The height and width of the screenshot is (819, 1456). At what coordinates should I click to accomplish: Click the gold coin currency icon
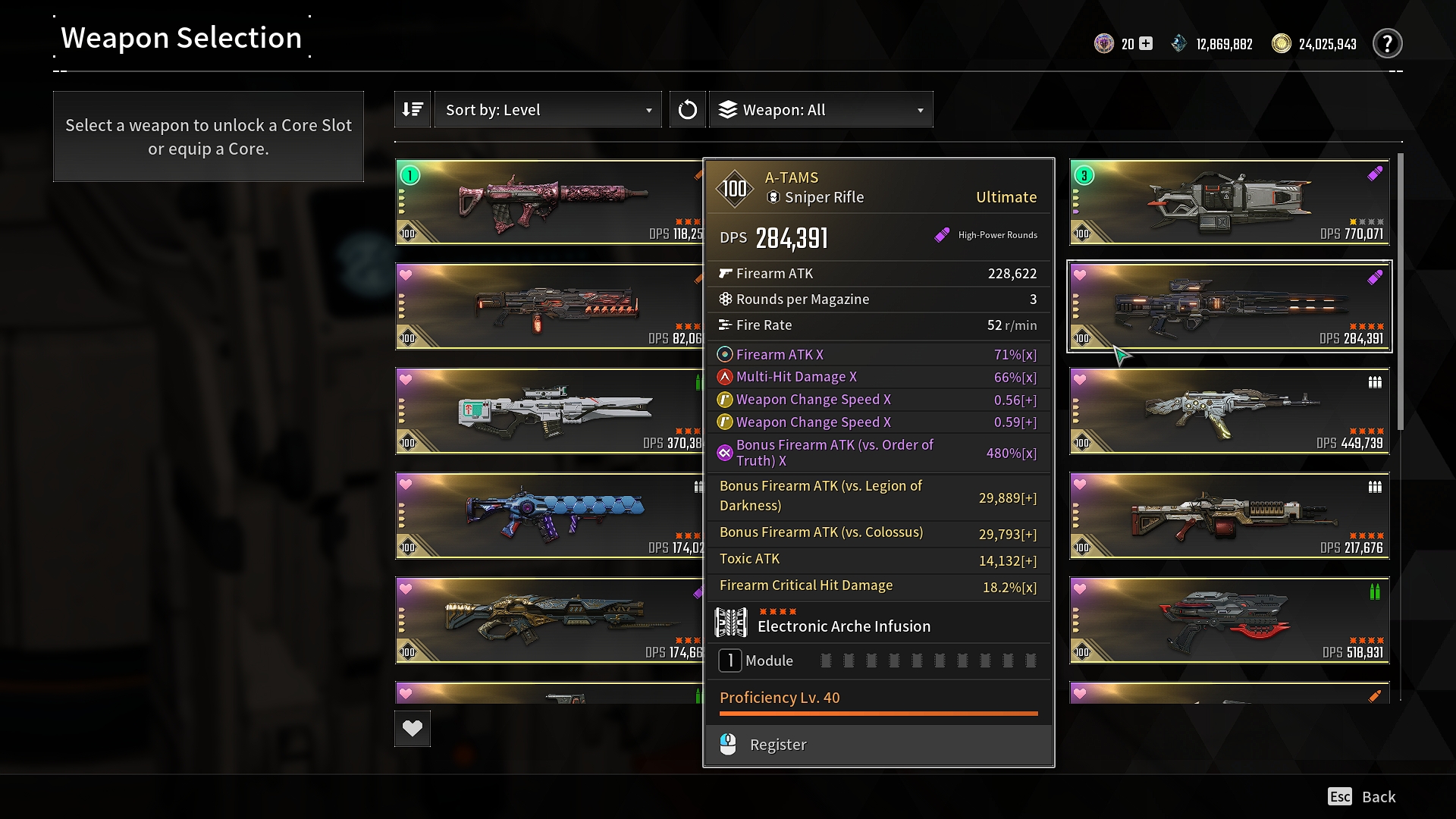[1281, 43]
